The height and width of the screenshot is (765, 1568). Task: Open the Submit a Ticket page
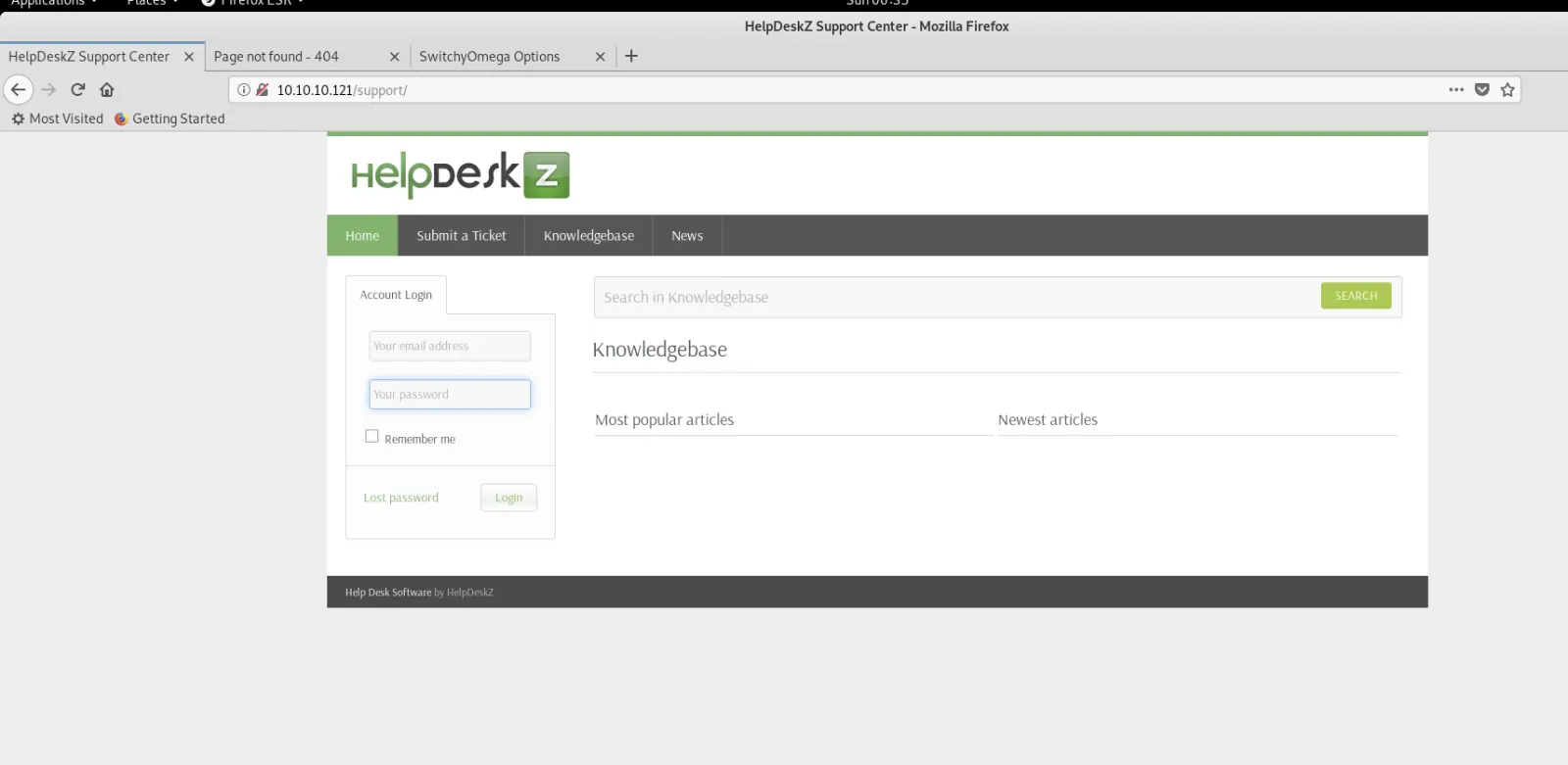462,235
